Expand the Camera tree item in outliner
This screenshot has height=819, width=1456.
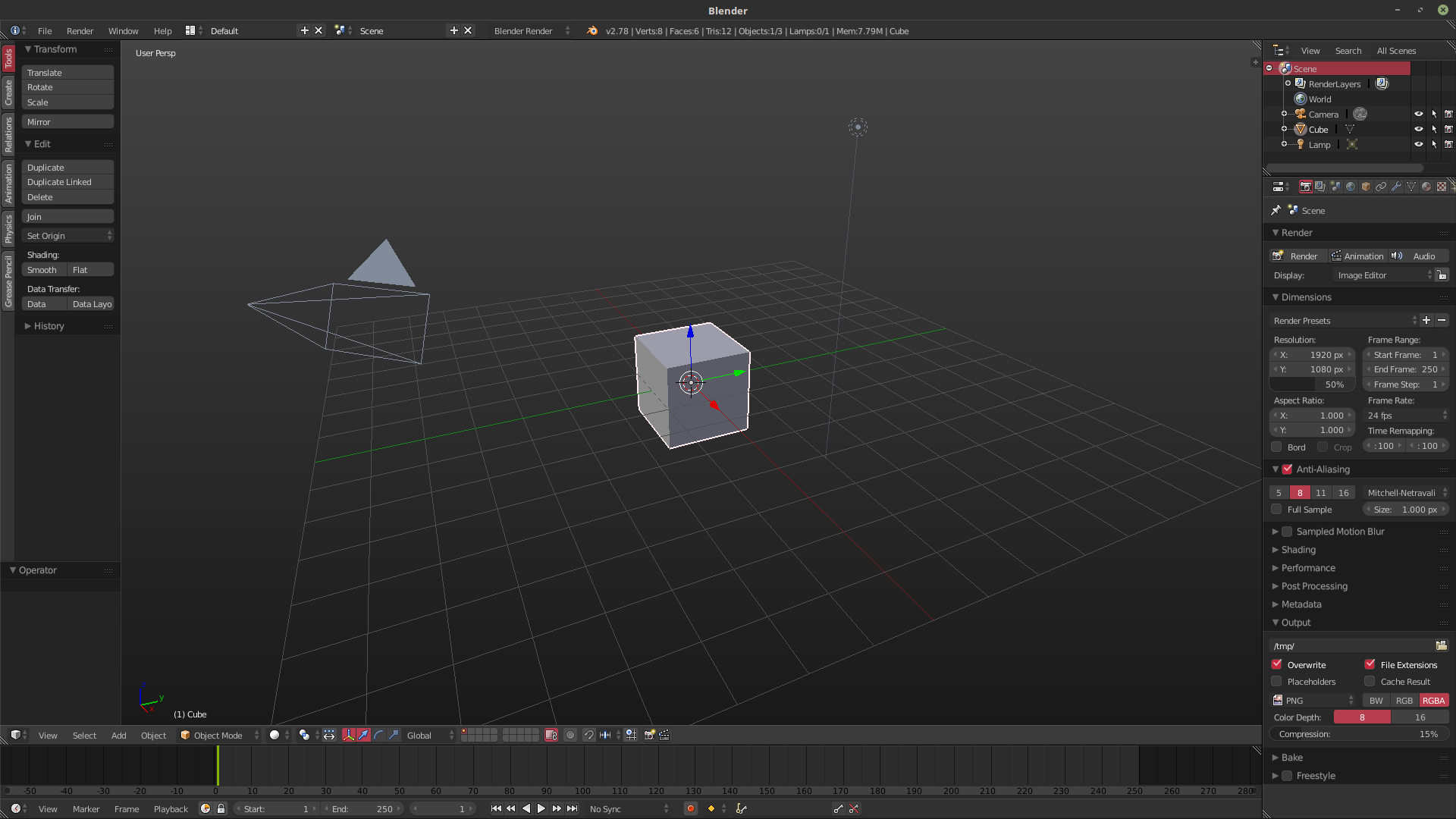1284,114
